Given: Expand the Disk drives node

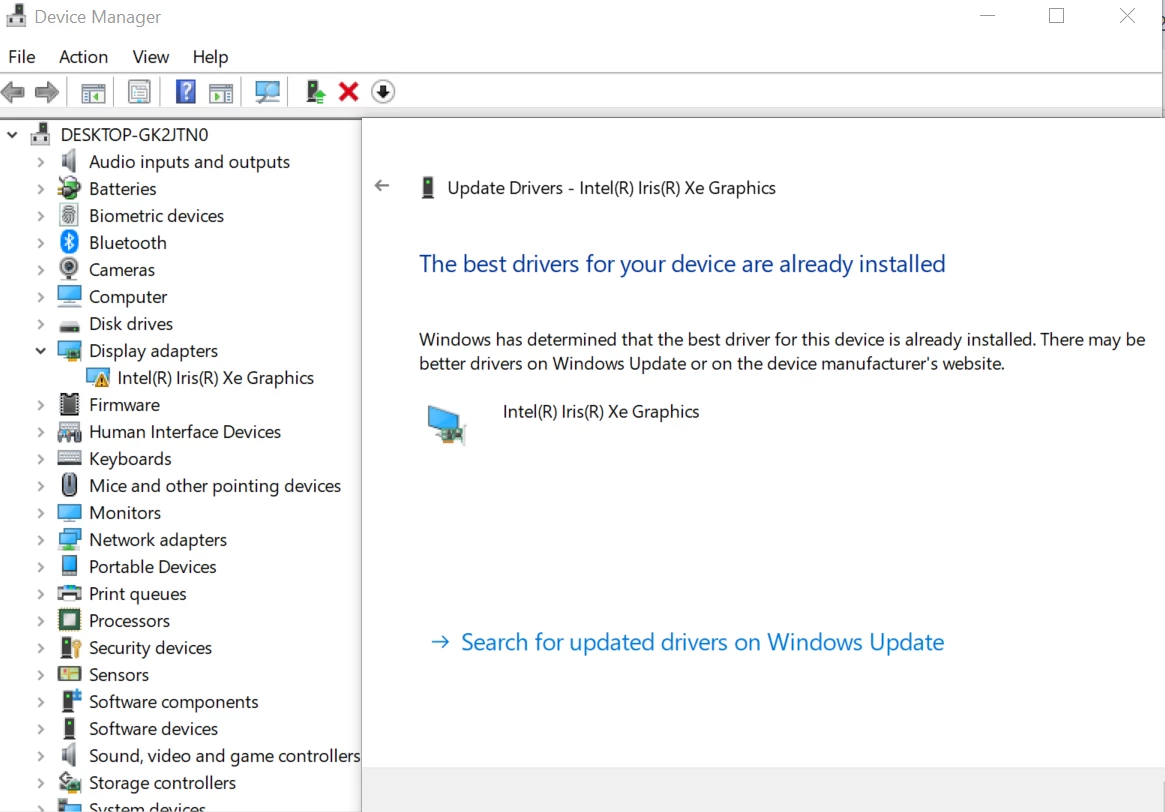Looking at the screenshot, I should (41, 324).
